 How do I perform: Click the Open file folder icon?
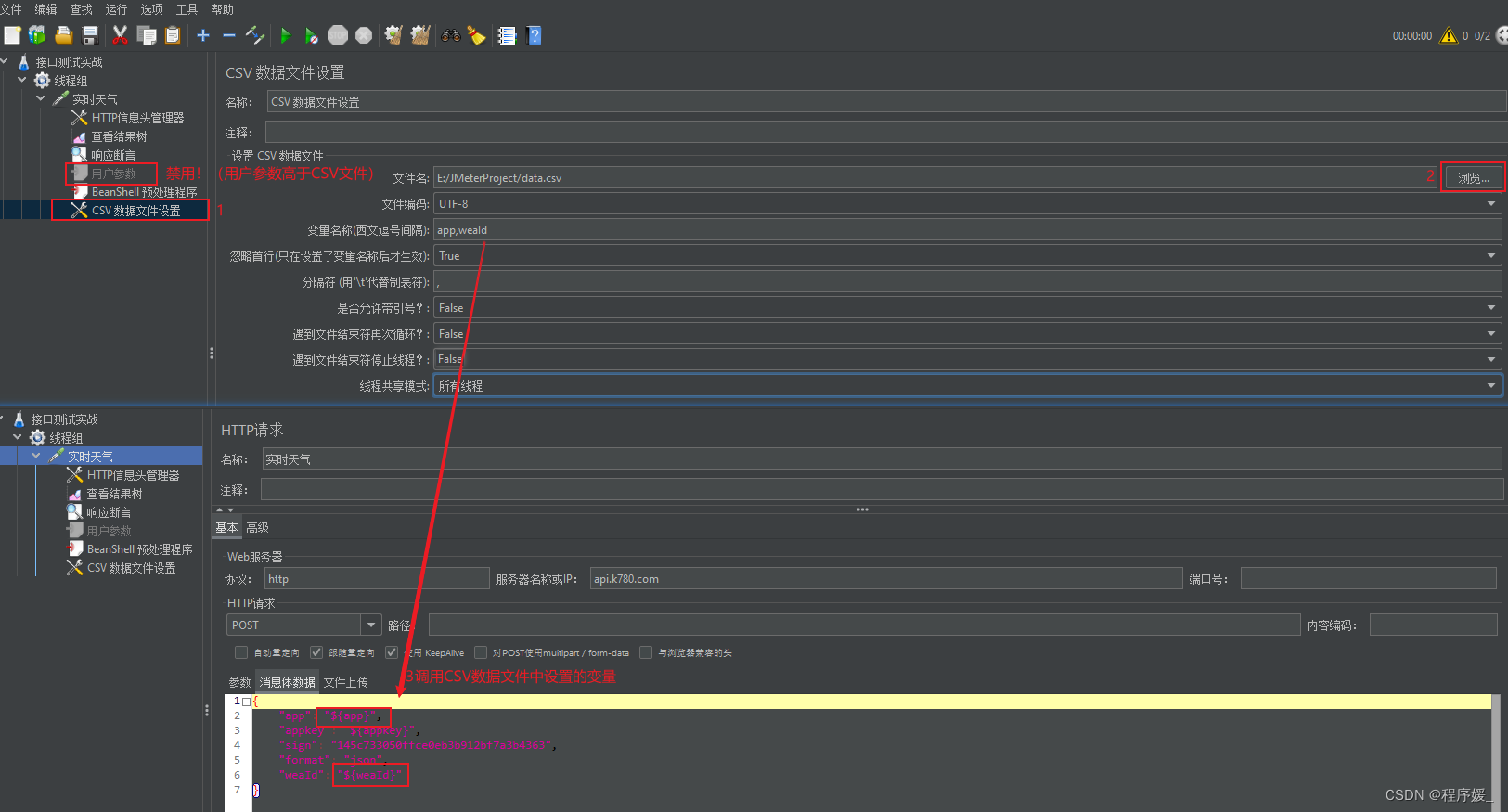click(x=64, y=35)
